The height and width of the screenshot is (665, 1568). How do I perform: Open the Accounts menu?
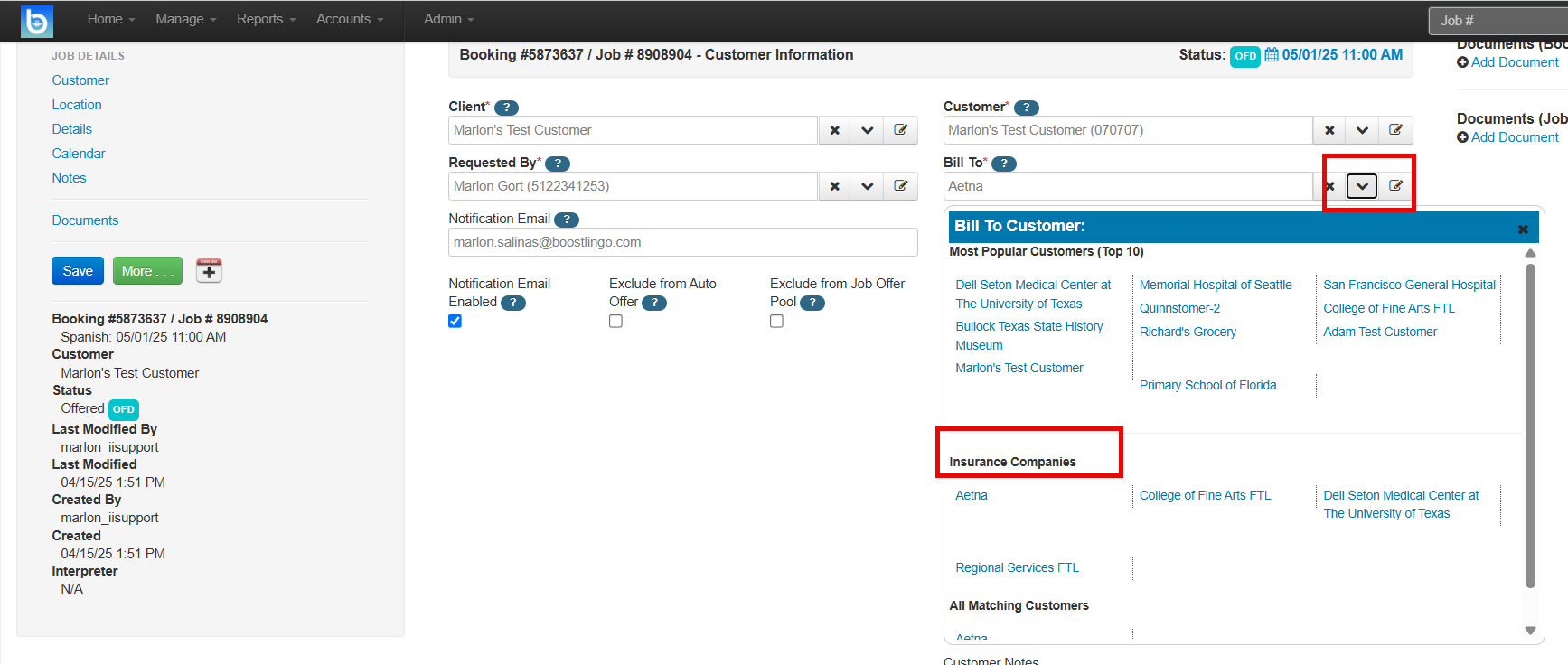350,19
